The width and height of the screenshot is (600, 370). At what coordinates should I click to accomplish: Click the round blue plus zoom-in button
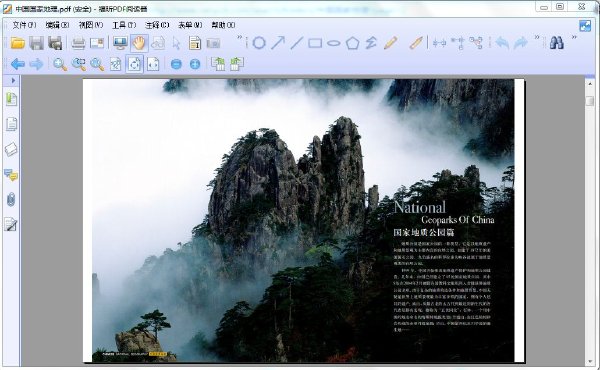[195, 64]
